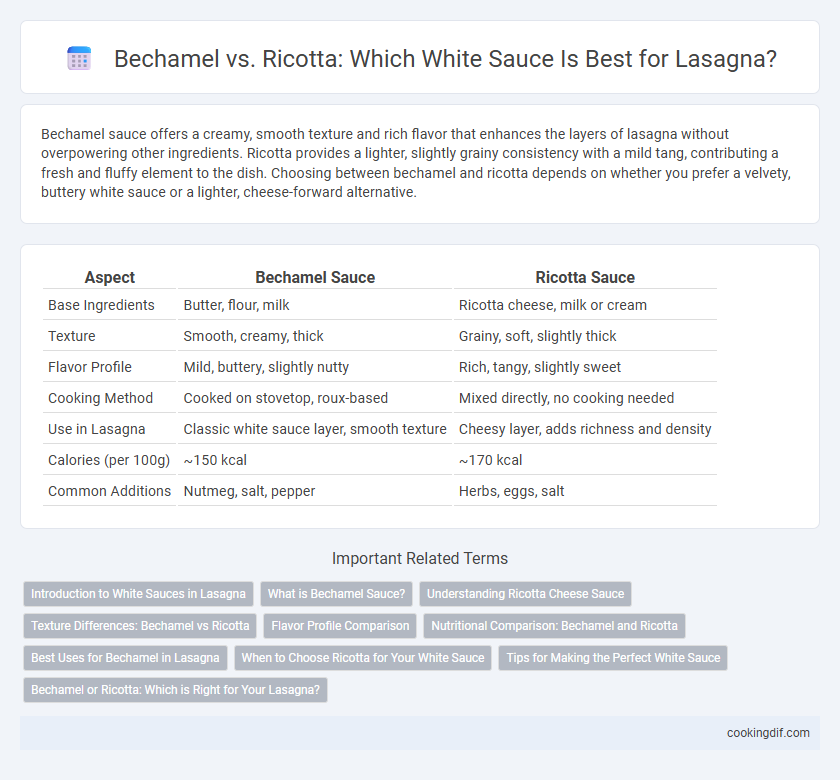Click the Bechamel Sauce column header
The image size is (840, 780).
(x=315, y=278)
